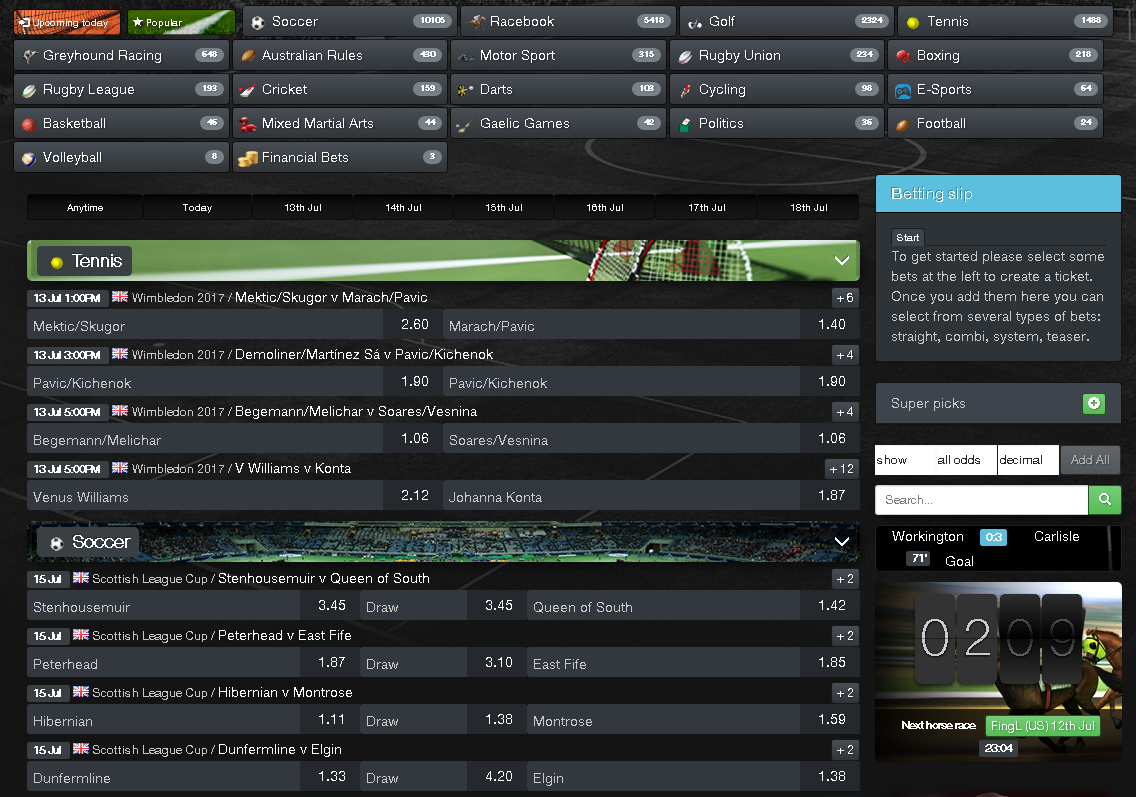The width and height of the screenshot is (1136, 797).
Task: Expand +2 markets for Hibernian v Montrose
Action: pyautogui.click(x=845, y=693)
